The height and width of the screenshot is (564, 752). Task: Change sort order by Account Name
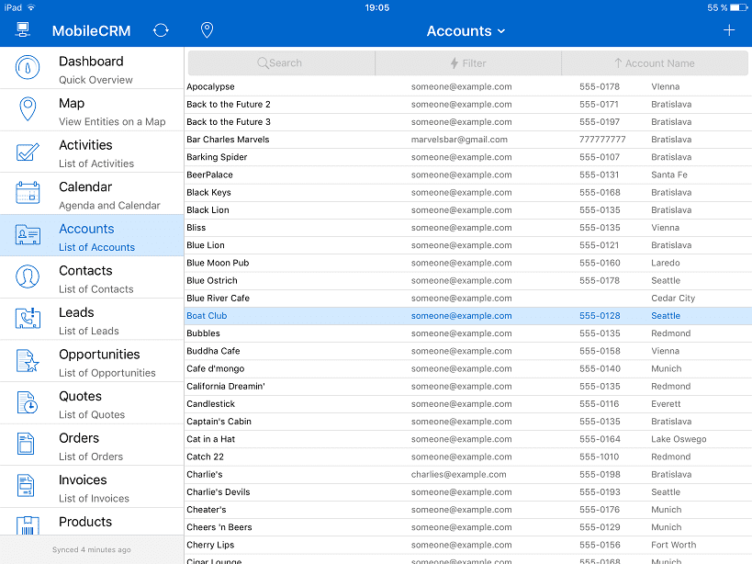654,63
